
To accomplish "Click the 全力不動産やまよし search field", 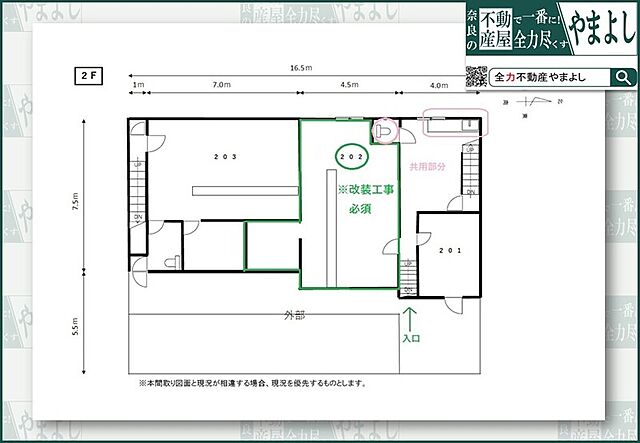I will 550,77.
